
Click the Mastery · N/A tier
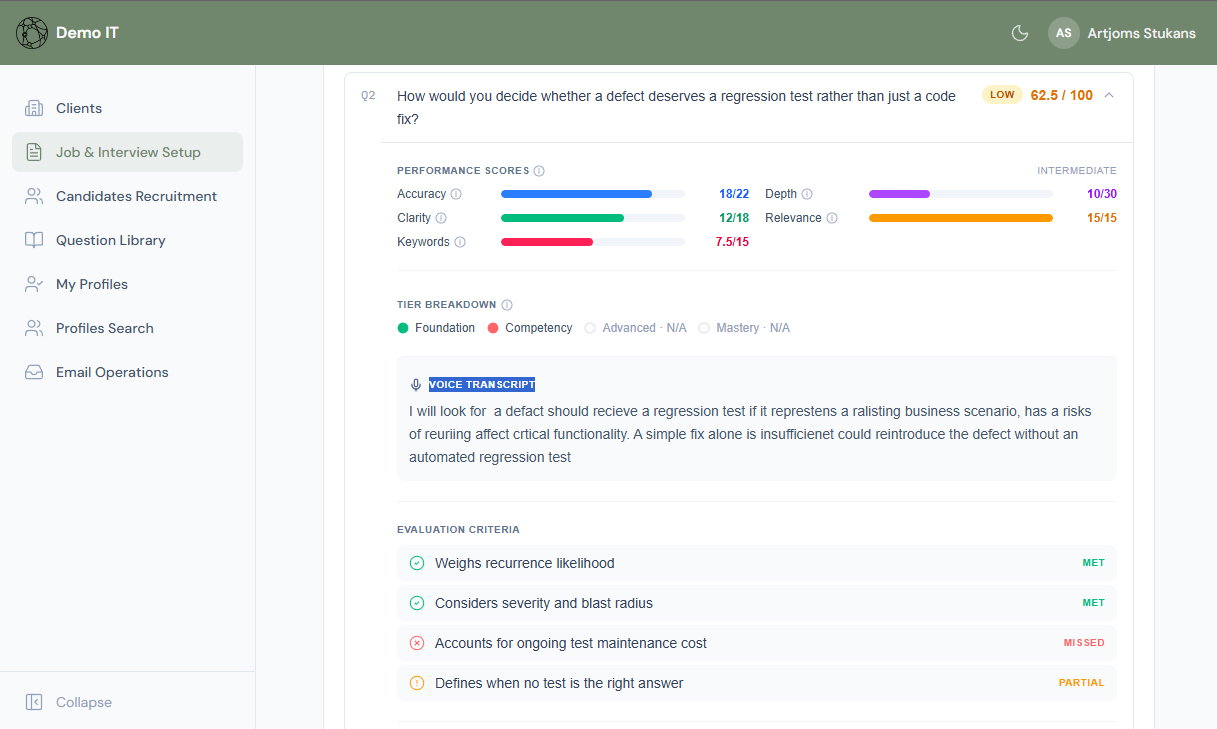(x=744, y=328)
